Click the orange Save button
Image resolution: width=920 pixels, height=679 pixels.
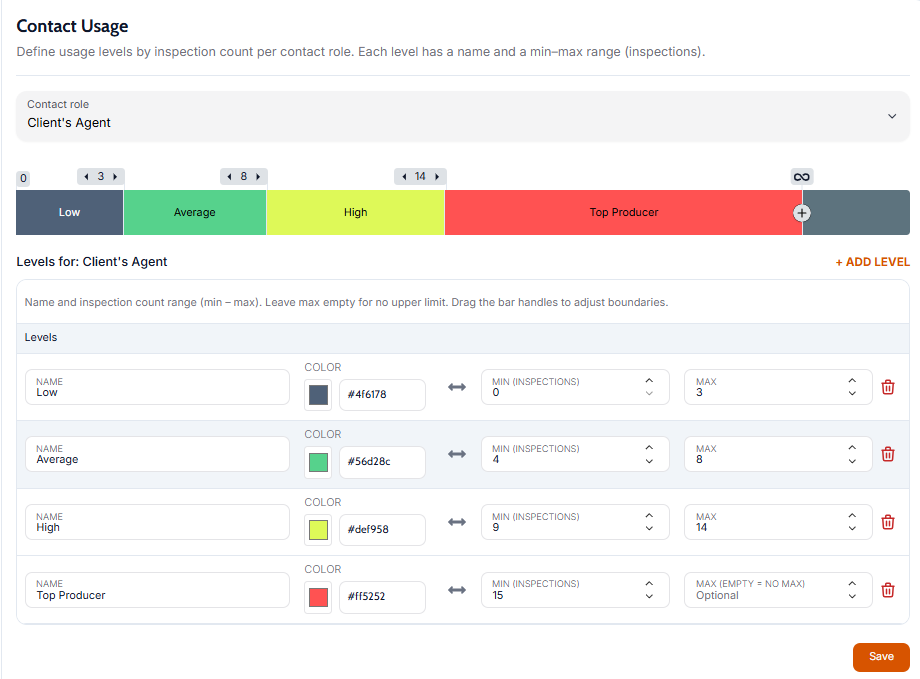(x=880, y=656)
